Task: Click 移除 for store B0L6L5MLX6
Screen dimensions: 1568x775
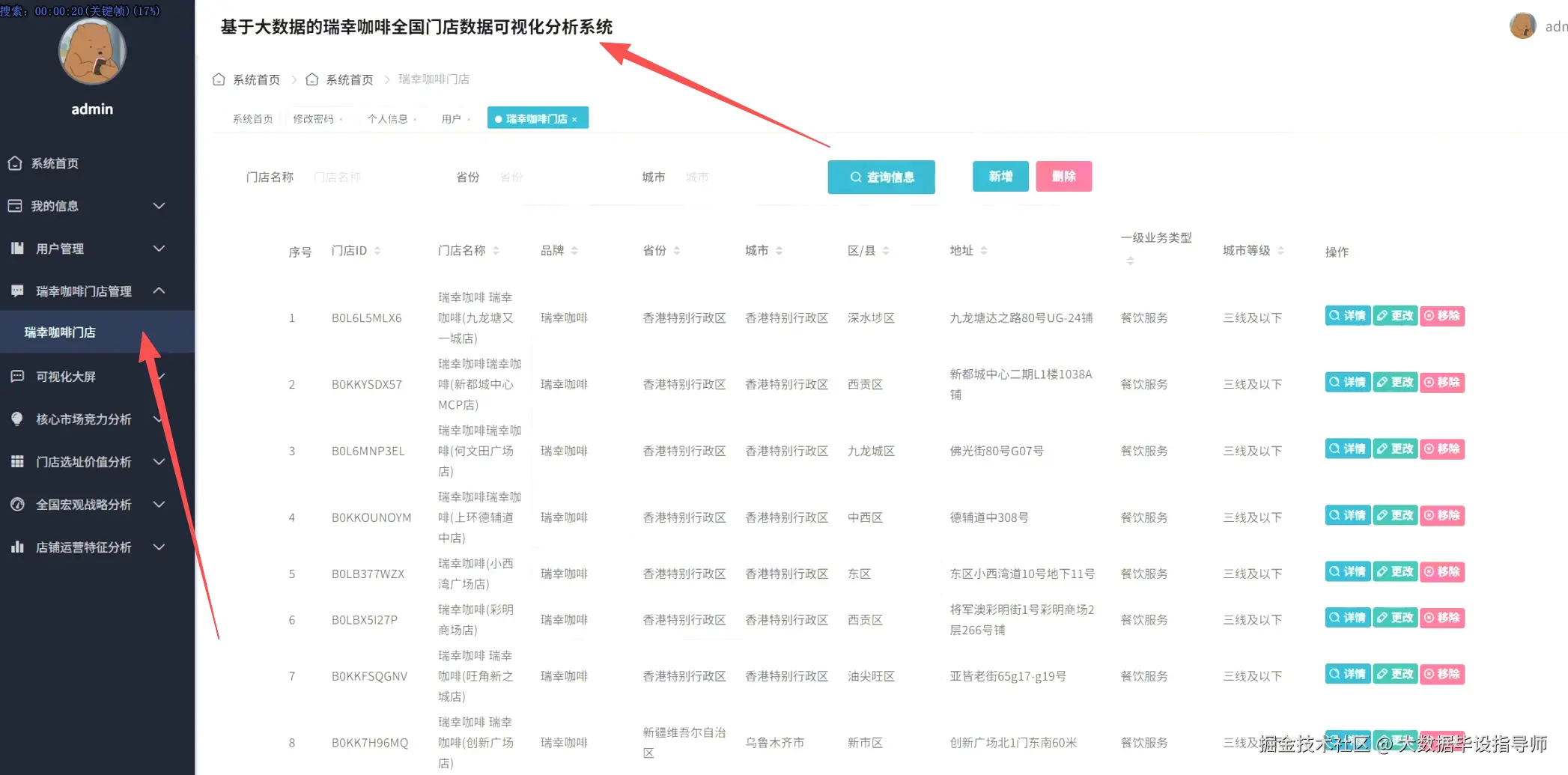Action: (x=1442, y=316)
